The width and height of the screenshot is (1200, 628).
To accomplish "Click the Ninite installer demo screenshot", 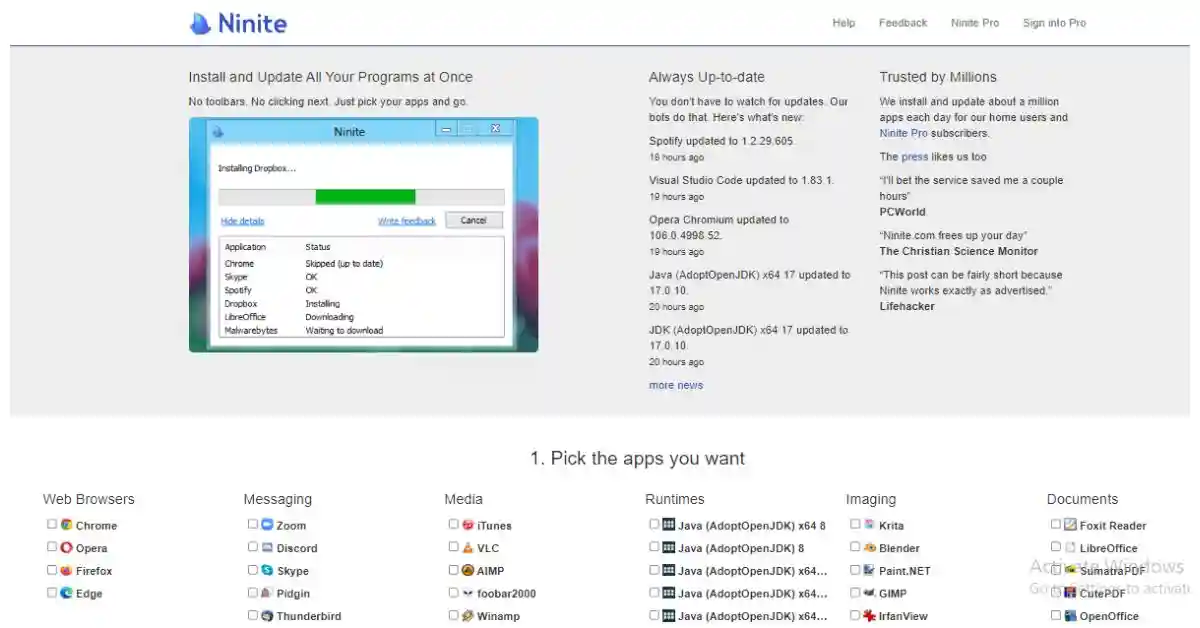I will point(364,235).
